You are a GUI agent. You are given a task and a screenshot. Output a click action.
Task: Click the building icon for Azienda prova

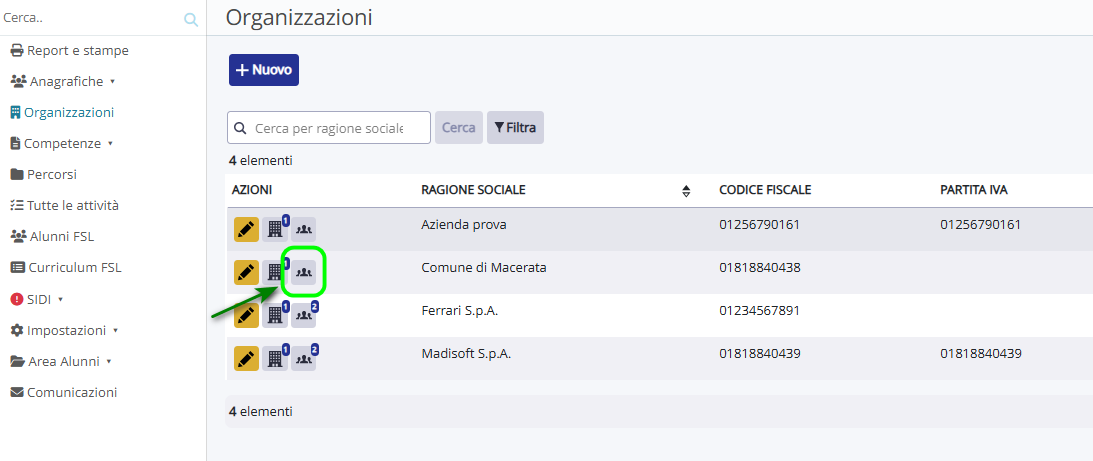pos(274,229)
